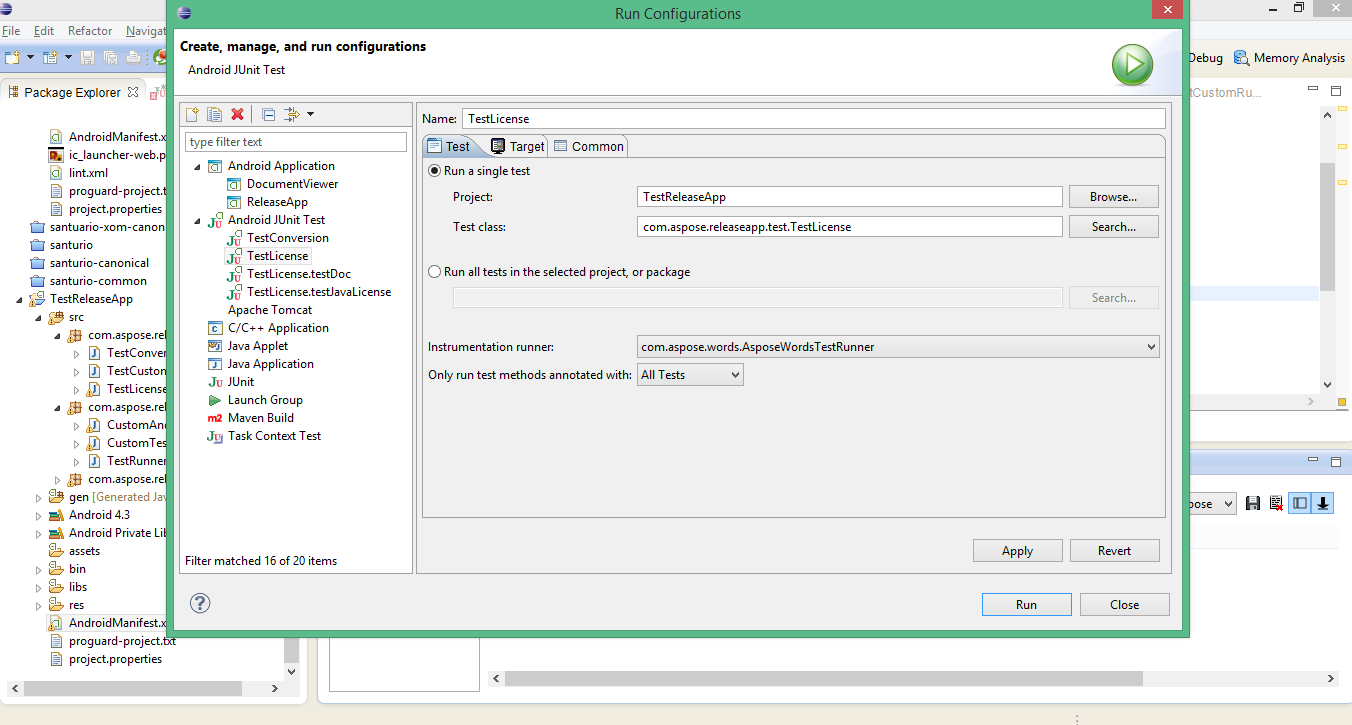
Task: Switch to the Common tab
Action: (588, 145)
